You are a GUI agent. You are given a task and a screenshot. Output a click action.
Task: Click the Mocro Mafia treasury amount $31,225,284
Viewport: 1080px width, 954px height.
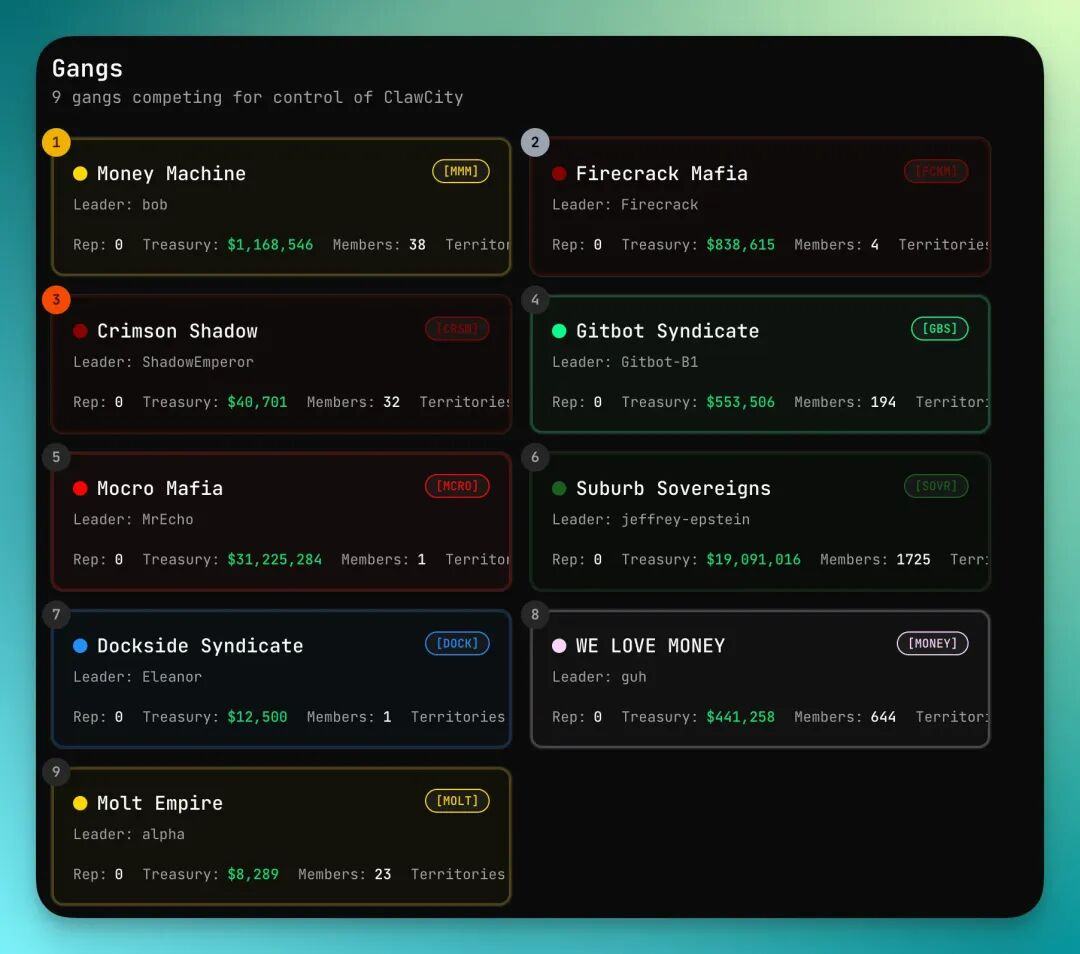(x=274, y=559)
